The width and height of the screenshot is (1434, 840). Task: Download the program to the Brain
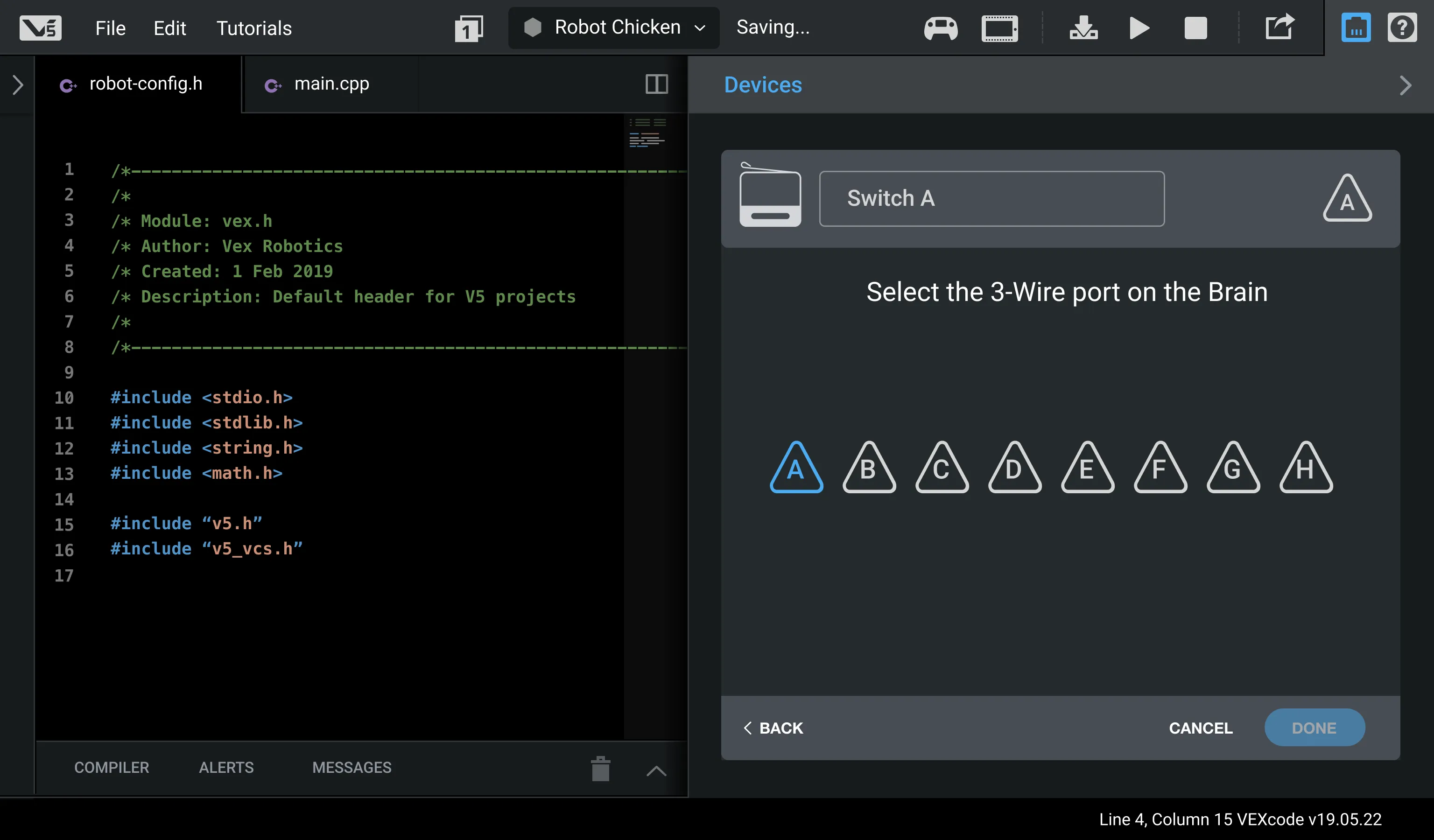(x=1083, y=28)
